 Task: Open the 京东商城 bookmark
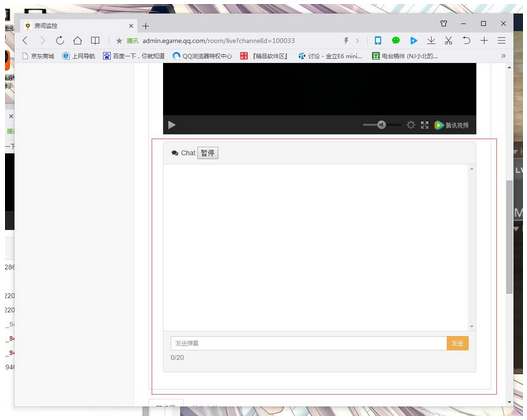pyautogui.click(x=38, y=56)
